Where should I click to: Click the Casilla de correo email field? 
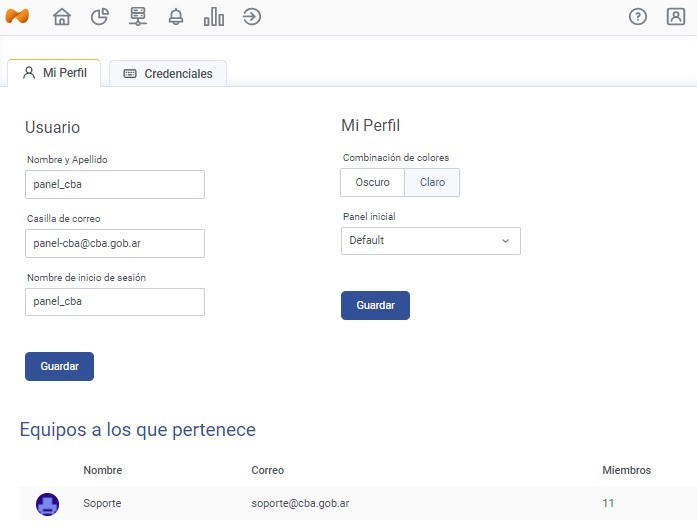pyautogui.click(x=114, y=244)
